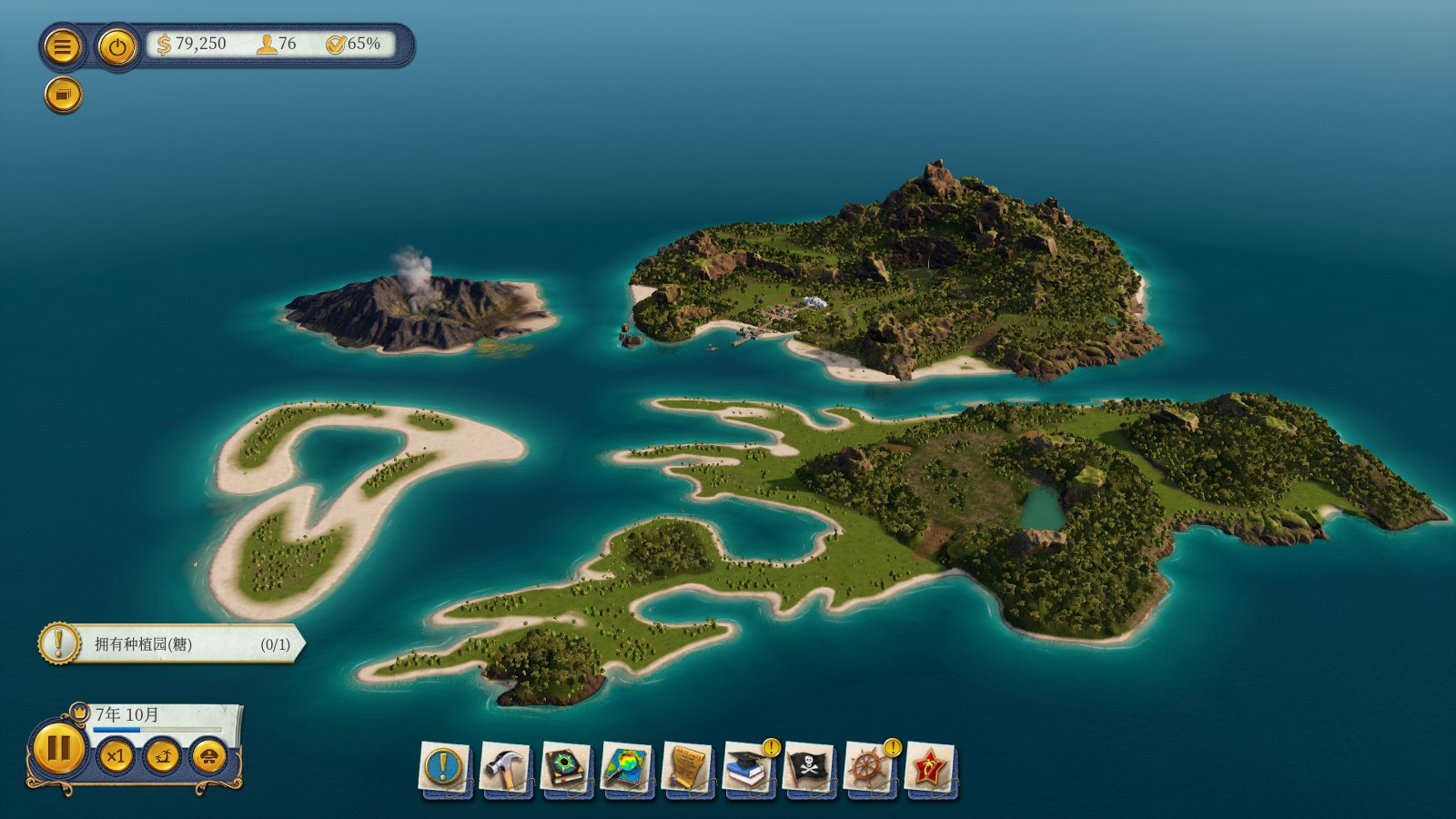Open the hamburger main menu
1456x819 pixels.
coord(62,46)
